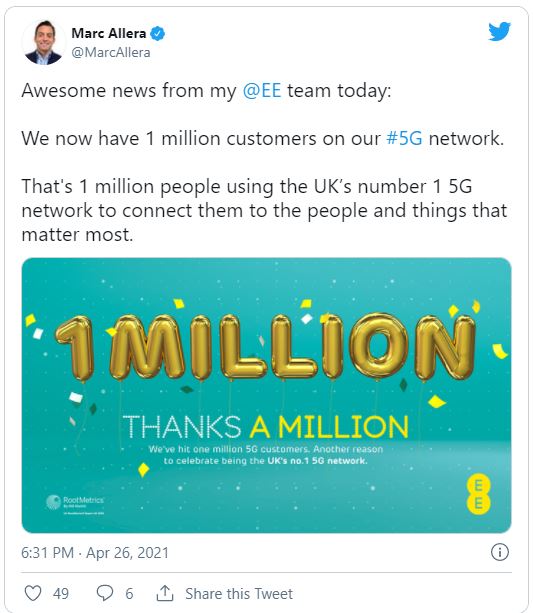Click the share upload arrow icon
This screenshot has height=613, width=533.
pyautogui.click(x=165, y=593)
